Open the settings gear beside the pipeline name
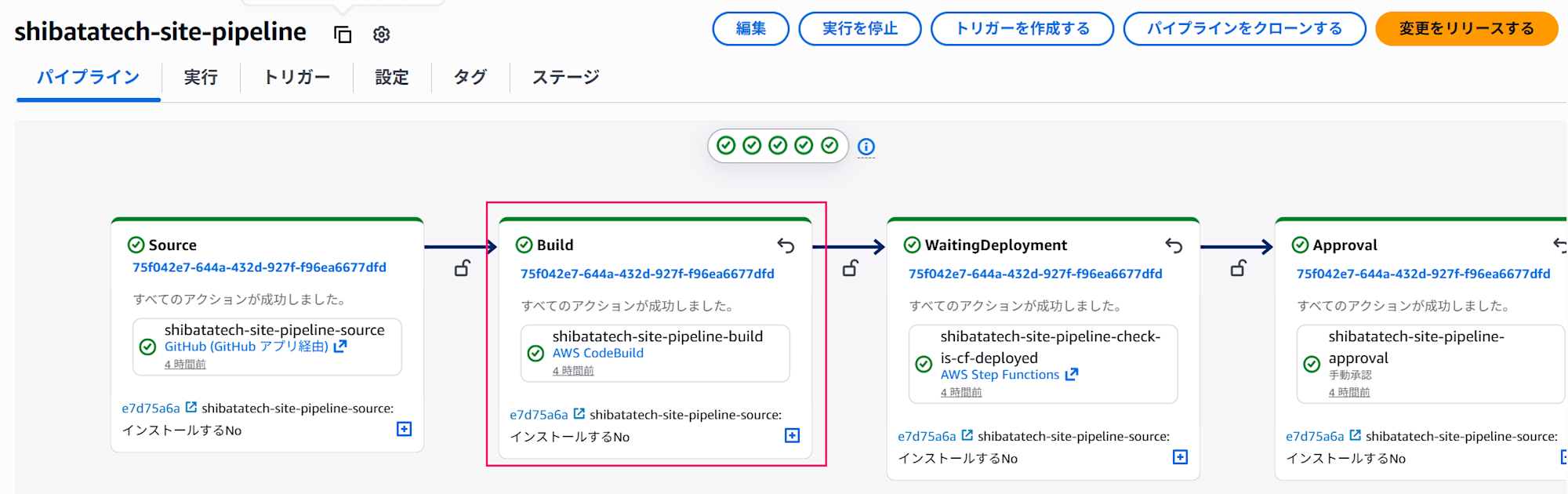Screen dimensions: 1568x494 [x=381, y=35]
